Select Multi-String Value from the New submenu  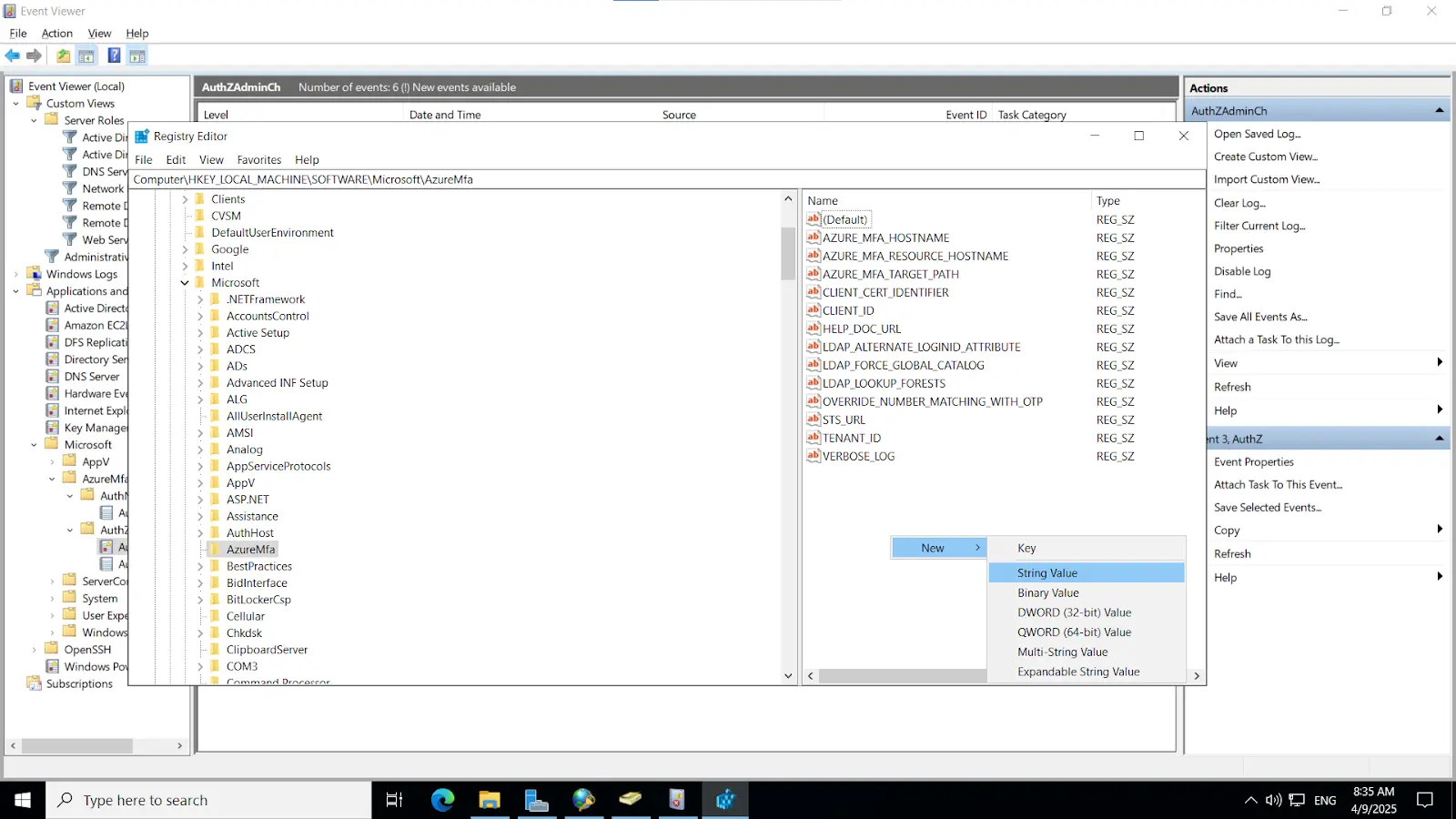pos(1062,652)
